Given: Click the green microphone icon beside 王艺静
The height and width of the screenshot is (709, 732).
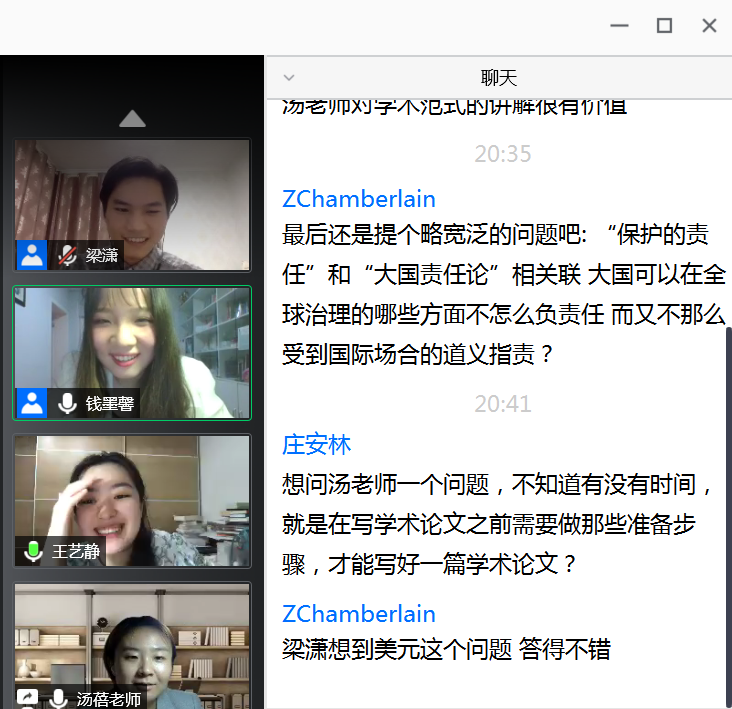Looking at the screenshot, I should (x=33, y=551).
